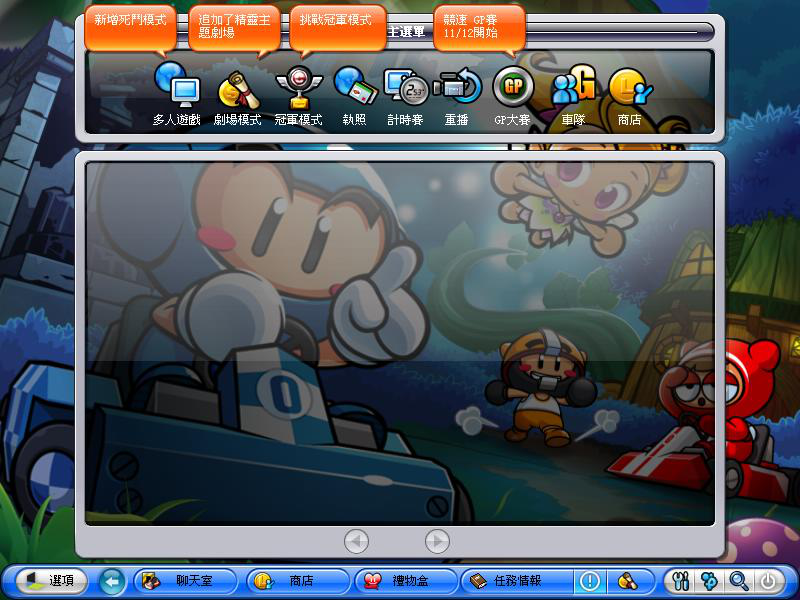This screenshot has width=800, height=600.
Task: Open the 聊天室 chat room
Action: 186,581
